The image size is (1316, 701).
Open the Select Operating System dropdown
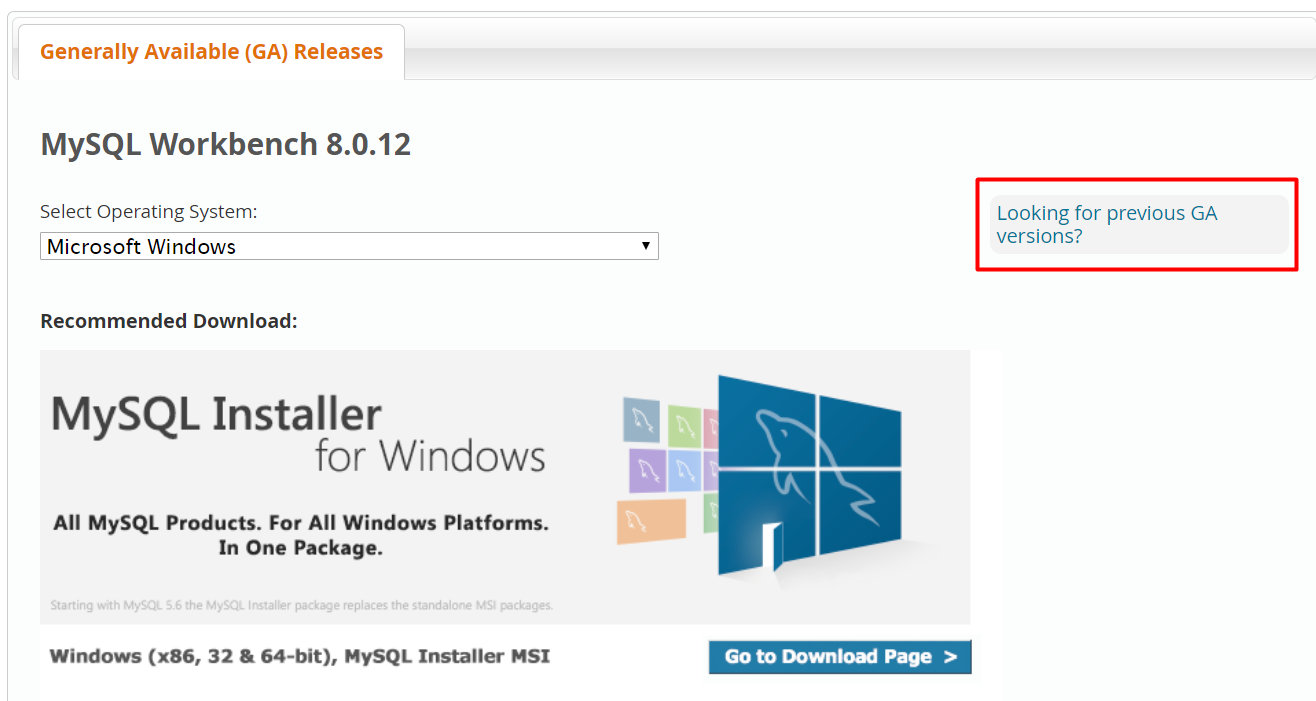click(349, 246)
